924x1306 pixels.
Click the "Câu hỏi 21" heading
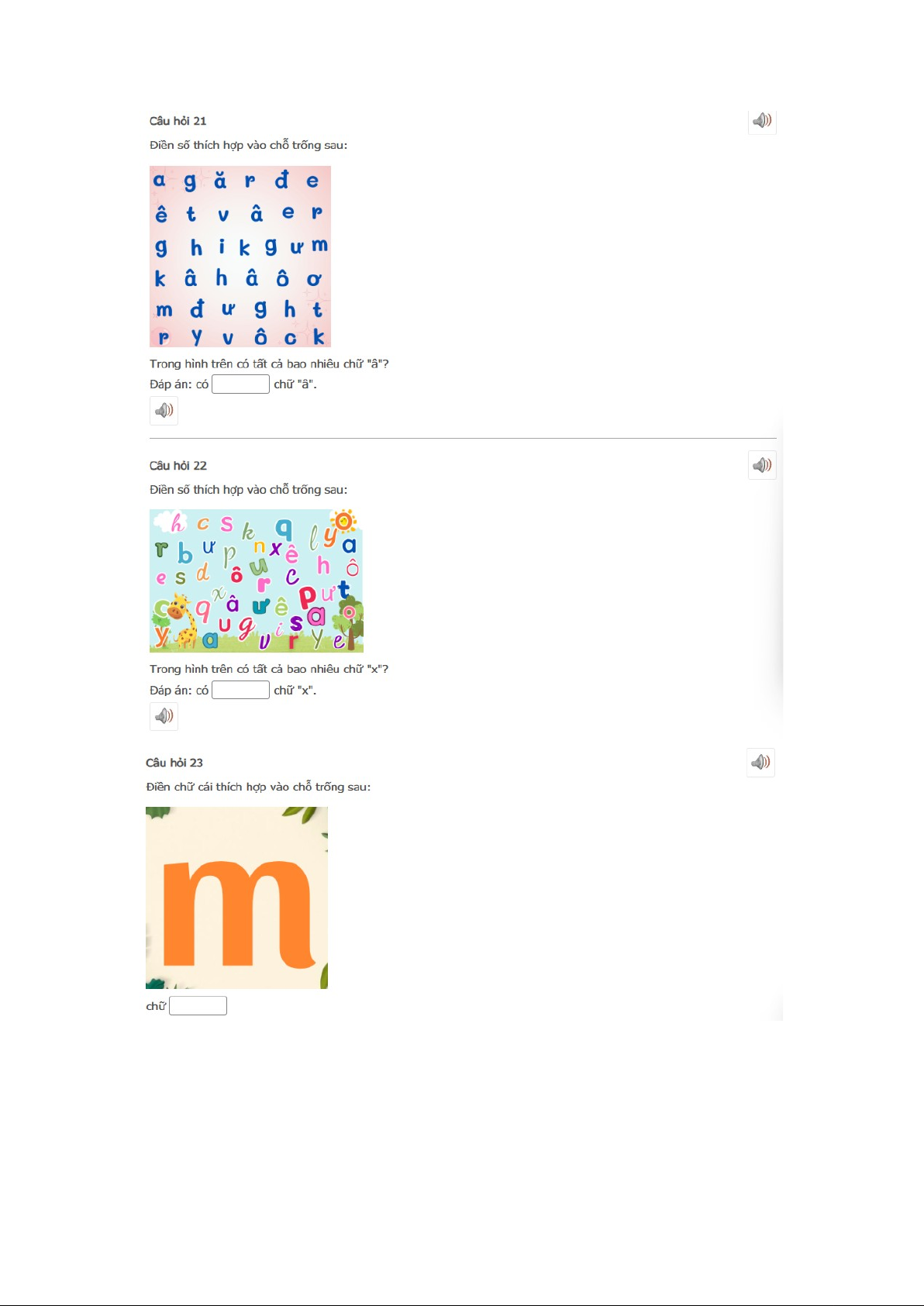(x=178, y=121)
